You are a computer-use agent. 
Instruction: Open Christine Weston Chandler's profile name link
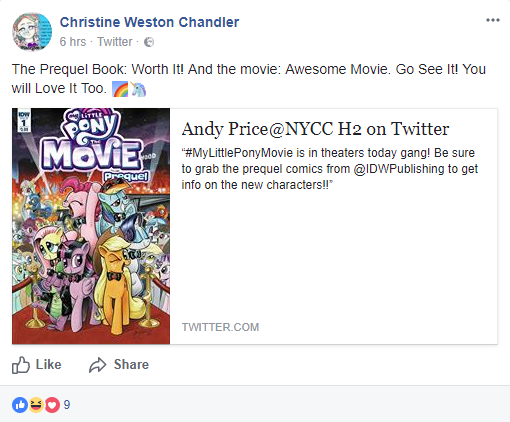pyautogui.click(x=149, y=22)
